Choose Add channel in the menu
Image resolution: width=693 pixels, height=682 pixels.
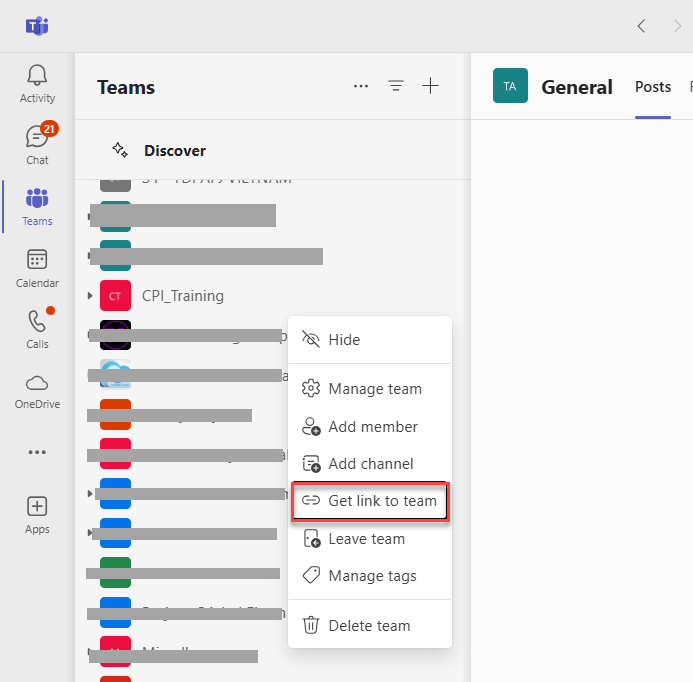coord(369,464)
